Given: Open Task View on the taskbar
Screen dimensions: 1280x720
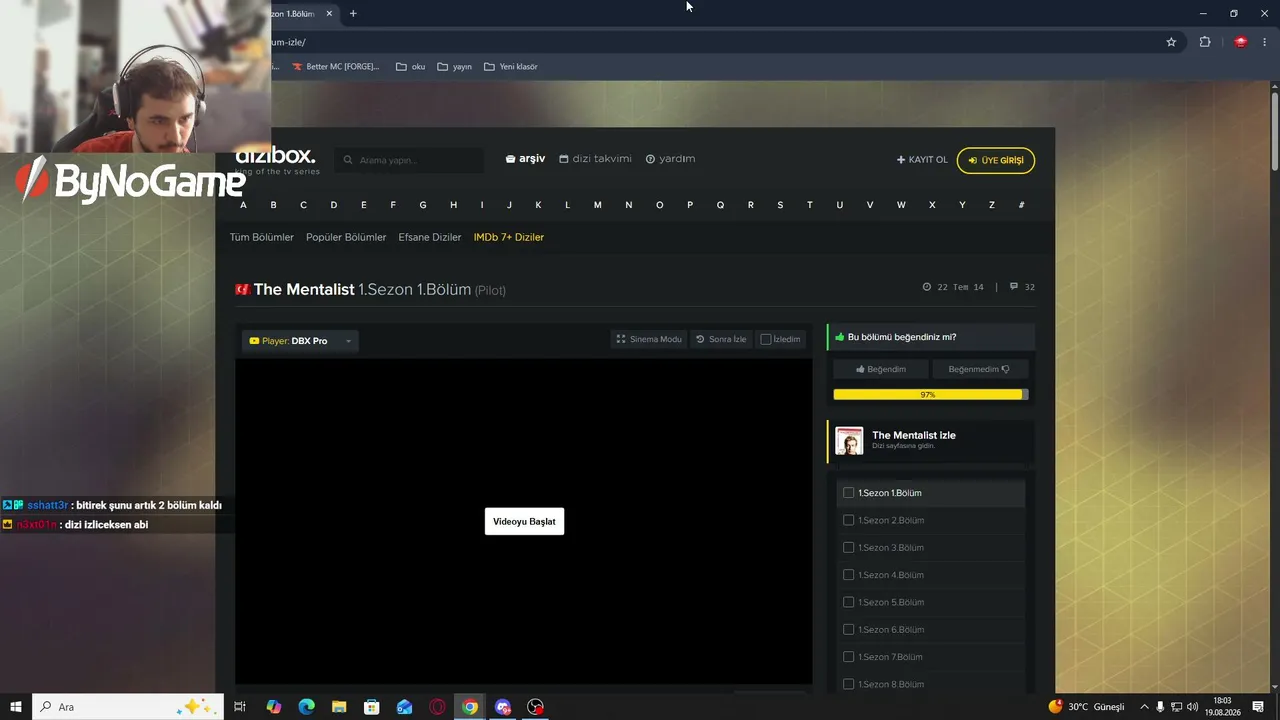Looking at the screenshot, I should [240, 707].
